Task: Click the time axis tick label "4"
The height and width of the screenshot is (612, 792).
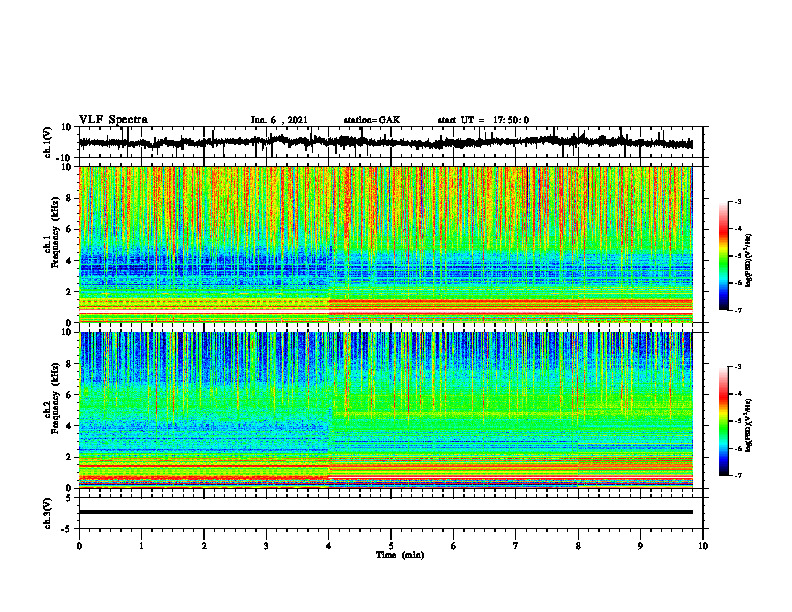Action: click(329, 546)
